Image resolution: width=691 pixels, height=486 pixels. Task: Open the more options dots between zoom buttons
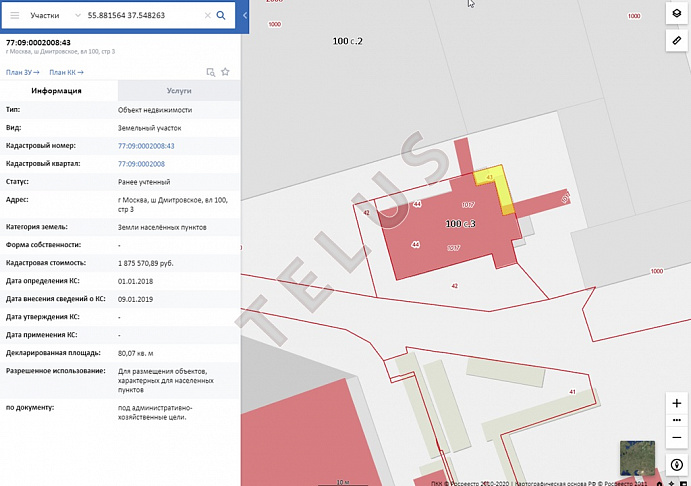click(676, 420)
